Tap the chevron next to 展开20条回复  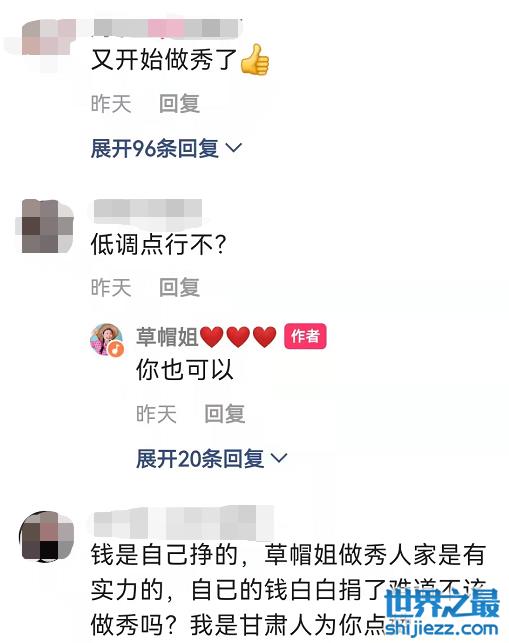point(279,458)
